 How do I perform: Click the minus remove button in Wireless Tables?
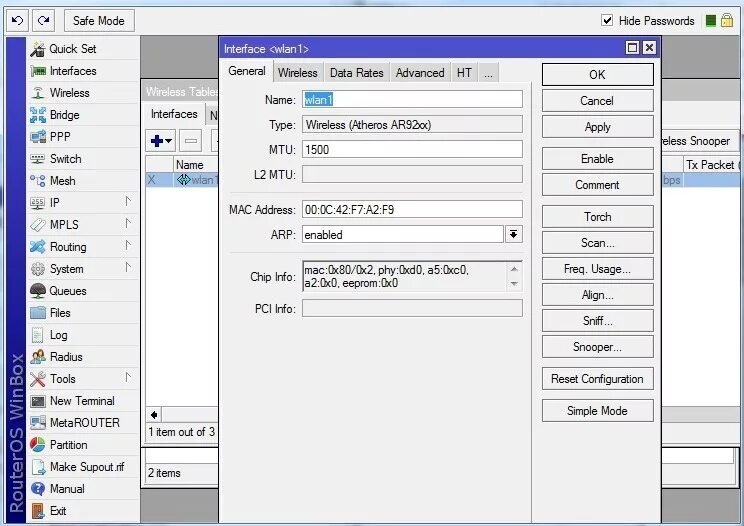pos(191,141)
